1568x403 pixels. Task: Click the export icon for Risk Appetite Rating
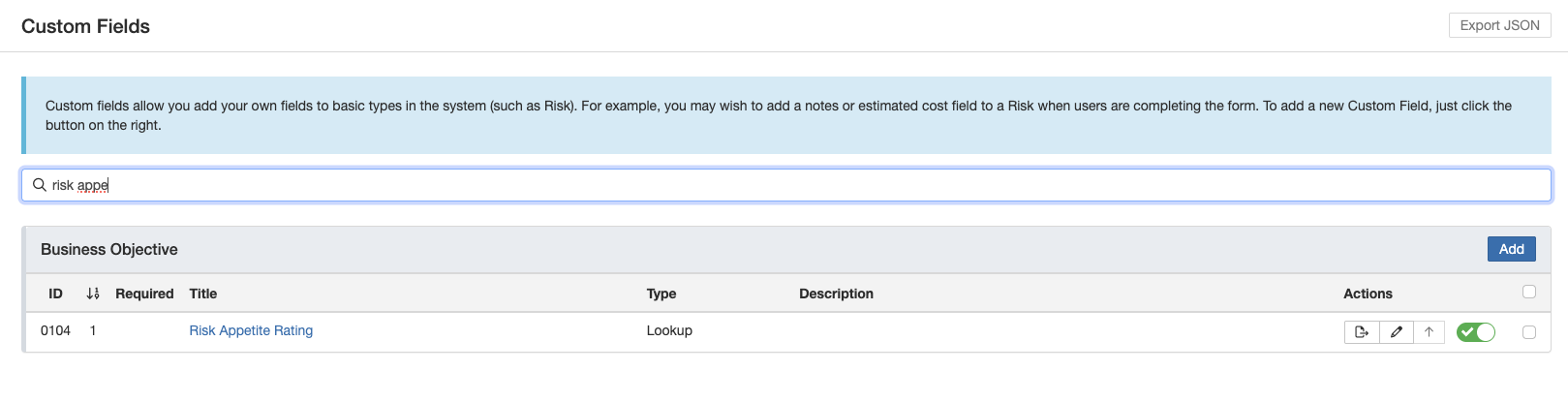(x=1362, y=332)
